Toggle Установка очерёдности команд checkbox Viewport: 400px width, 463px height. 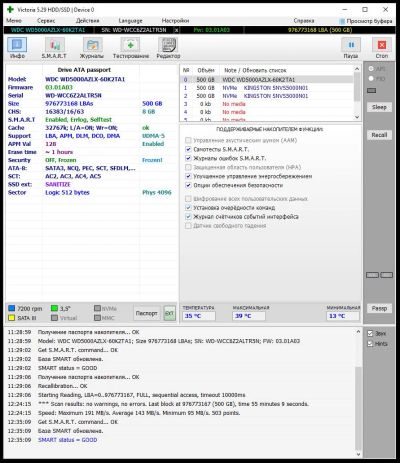click(x=188, y=208)
